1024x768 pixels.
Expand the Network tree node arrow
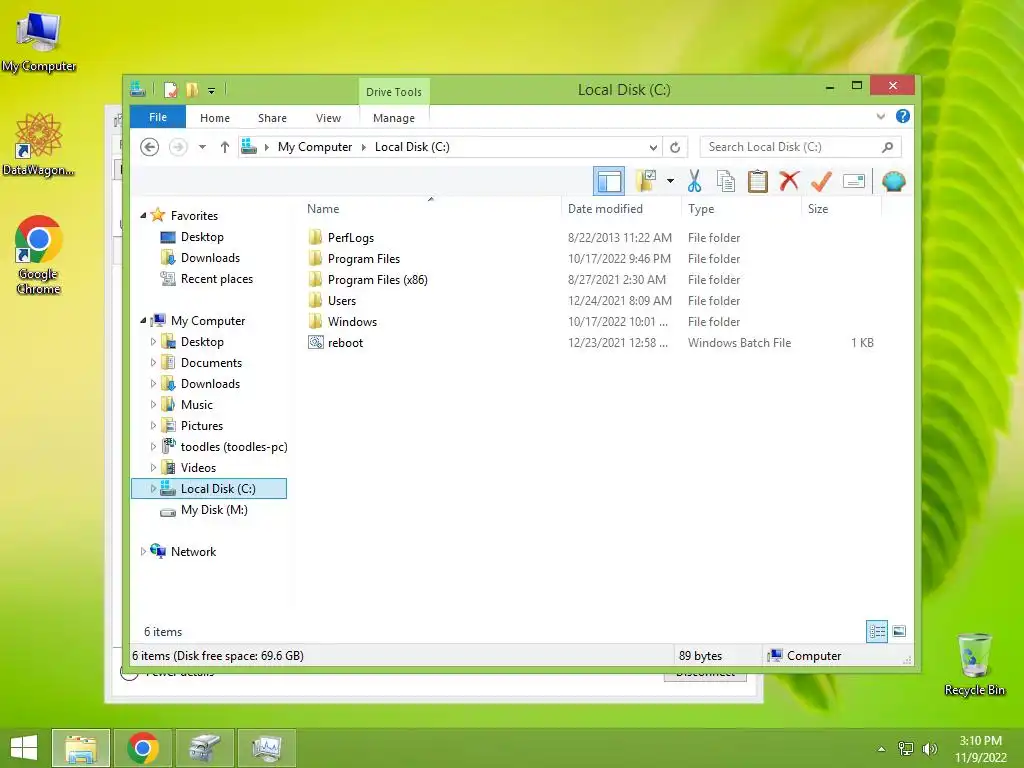(143, 551)
